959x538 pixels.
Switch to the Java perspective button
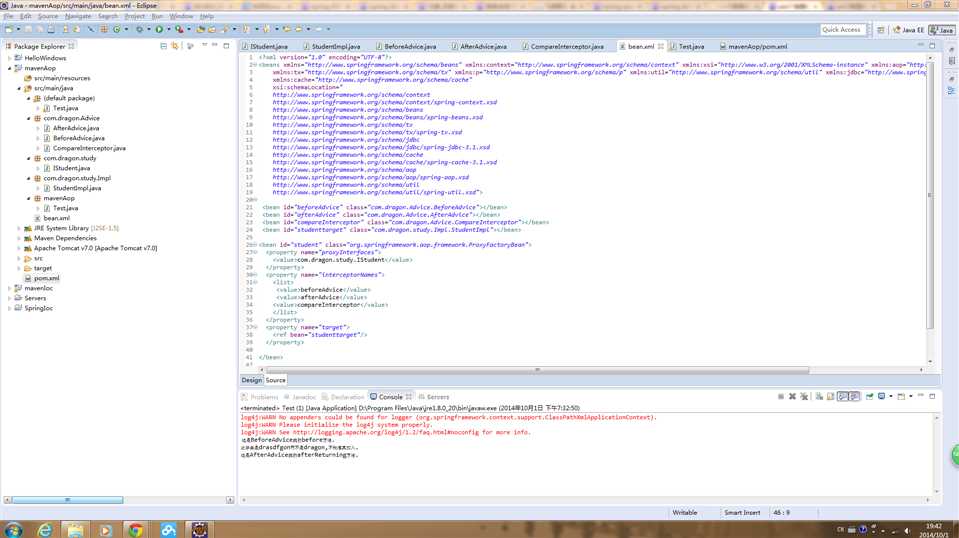tap(942, 29)
